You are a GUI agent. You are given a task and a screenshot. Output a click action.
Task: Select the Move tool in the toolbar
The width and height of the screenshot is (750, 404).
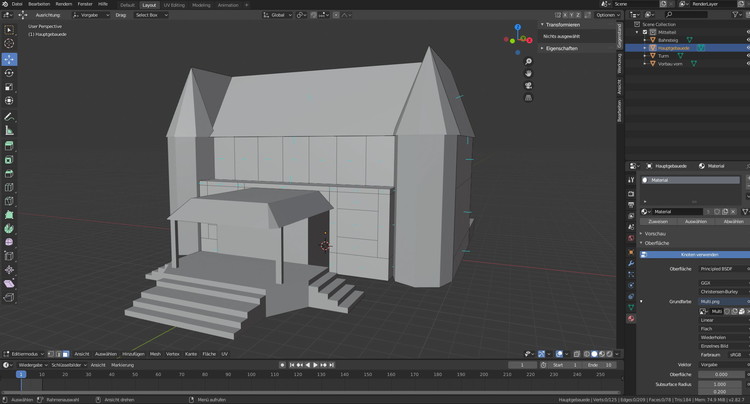[9, 59]
